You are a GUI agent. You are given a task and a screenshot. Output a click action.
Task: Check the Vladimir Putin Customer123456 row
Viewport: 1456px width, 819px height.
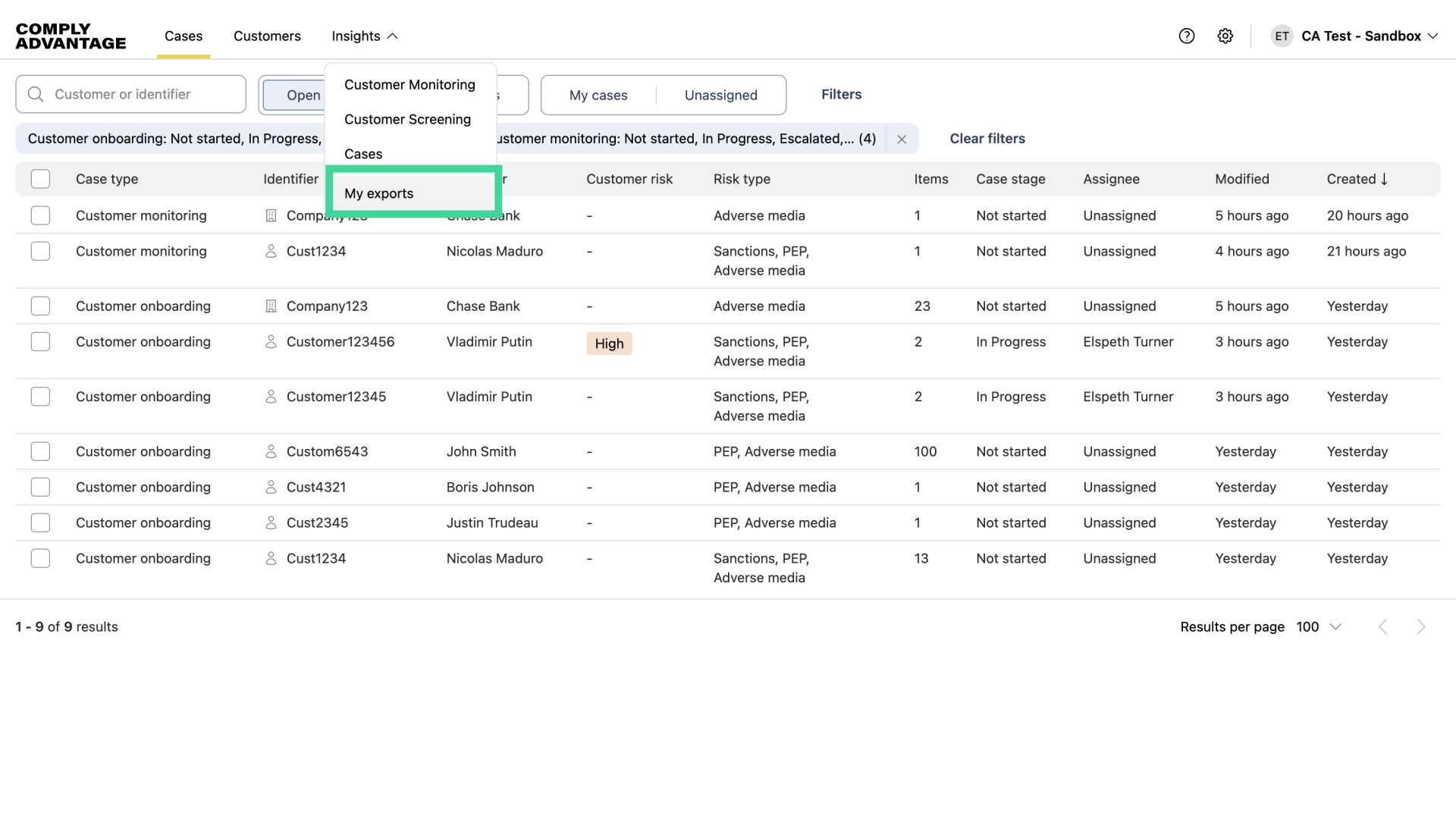[40, 342]
